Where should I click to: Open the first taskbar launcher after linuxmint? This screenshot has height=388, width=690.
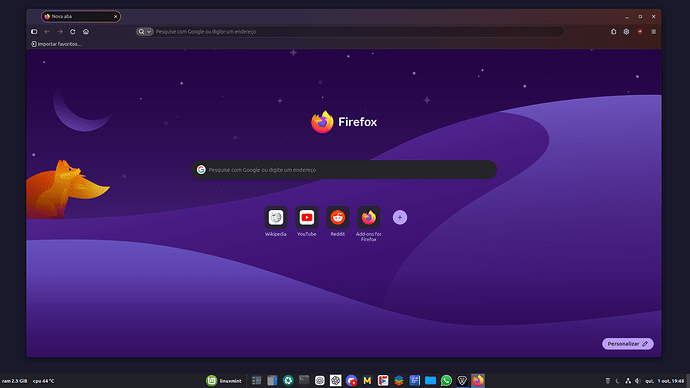256,381
